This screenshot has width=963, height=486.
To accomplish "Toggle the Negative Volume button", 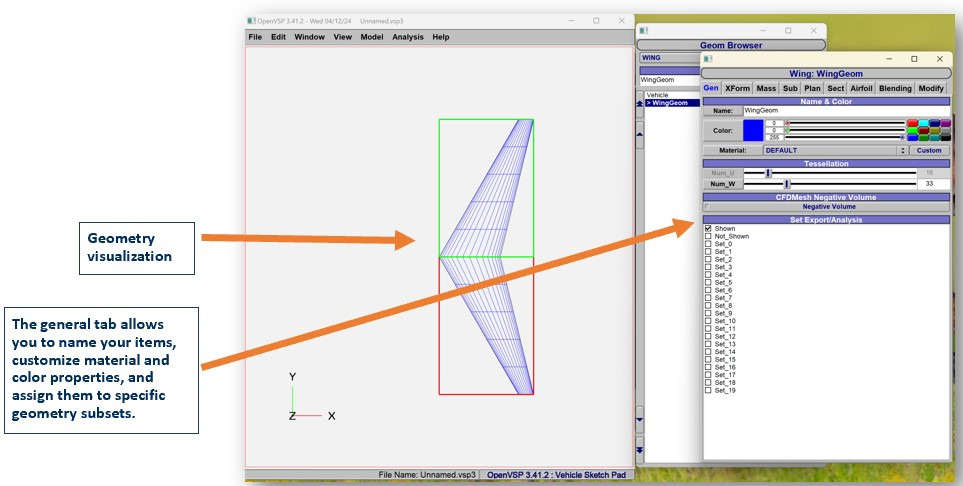I will [x=829, y=207].
